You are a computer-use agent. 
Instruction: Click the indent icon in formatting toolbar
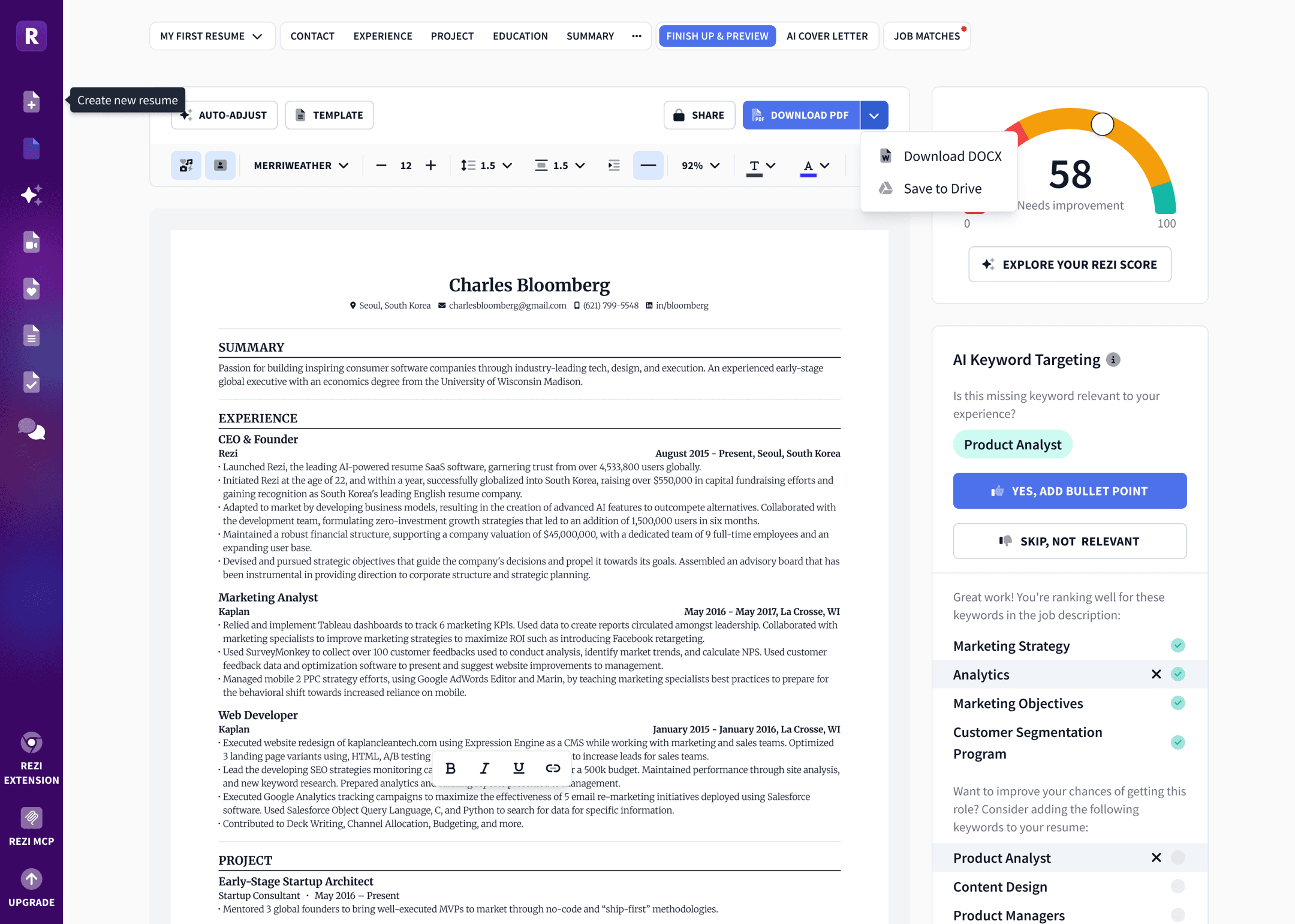click(613, 165)
